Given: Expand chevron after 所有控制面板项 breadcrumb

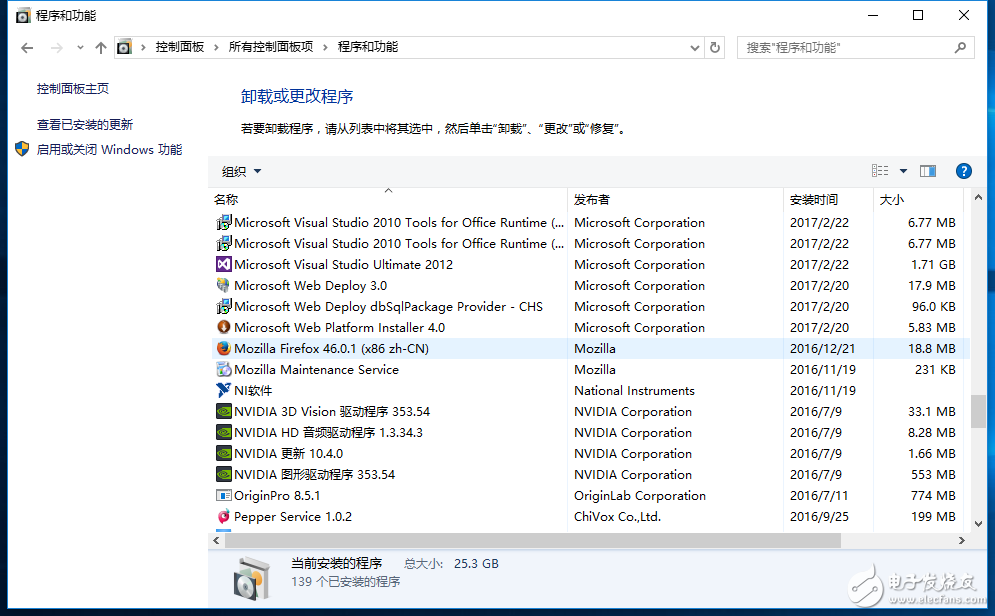Looking at the screenshot, I should [x=325, y=47].
